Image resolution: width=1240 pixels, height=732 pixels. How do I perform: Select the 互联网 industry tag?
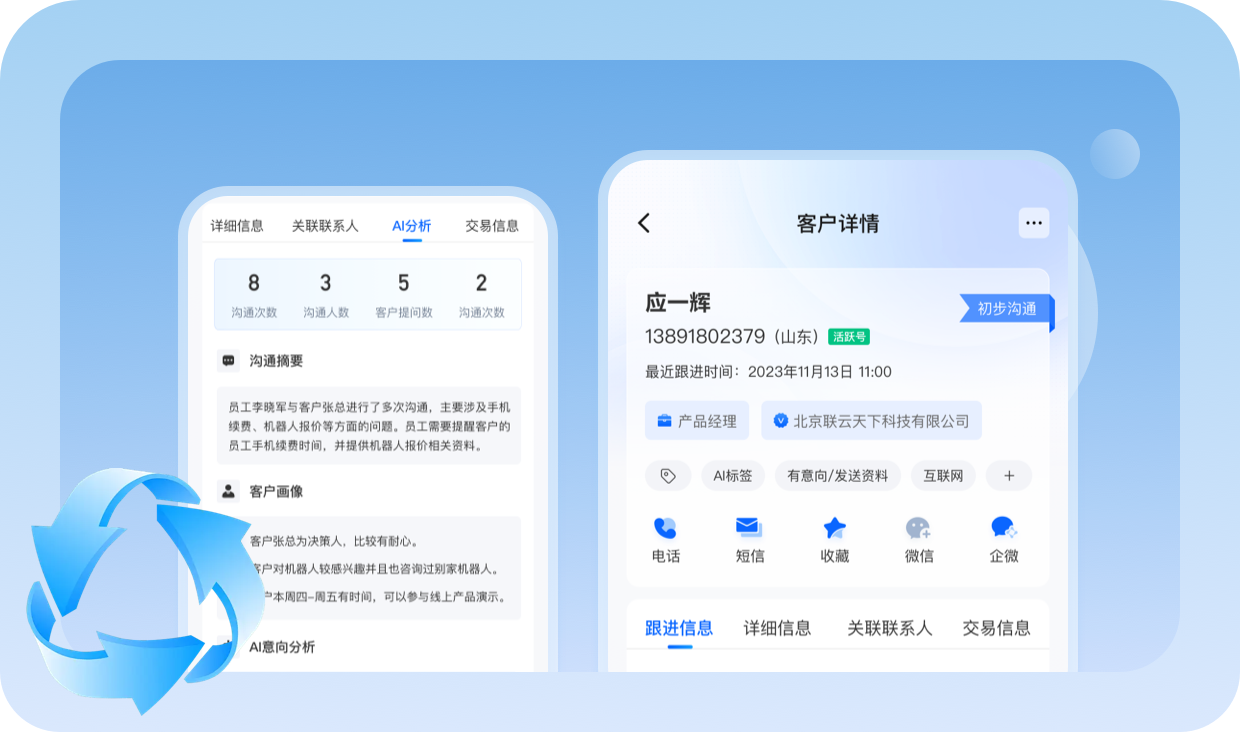tap(943, 476)
